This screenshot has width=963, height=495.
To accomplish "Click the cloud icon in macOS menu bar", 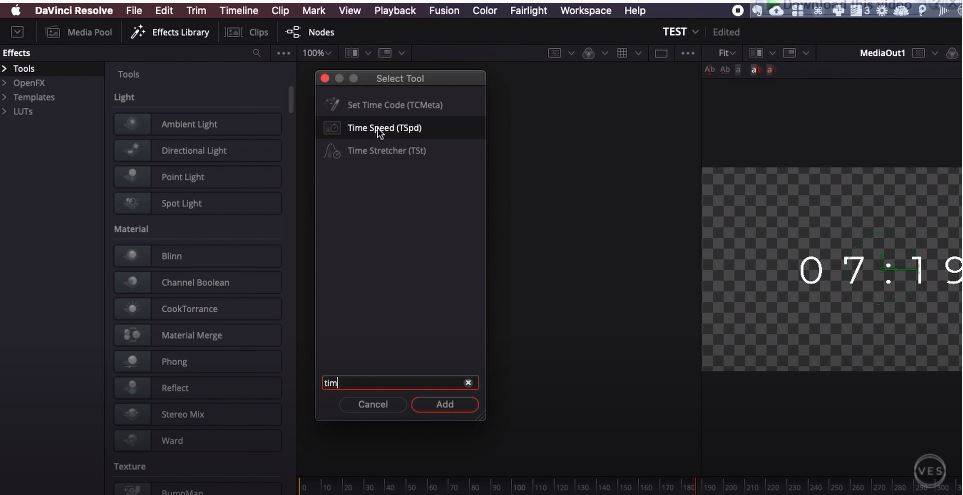I will [x=776, y=10].
